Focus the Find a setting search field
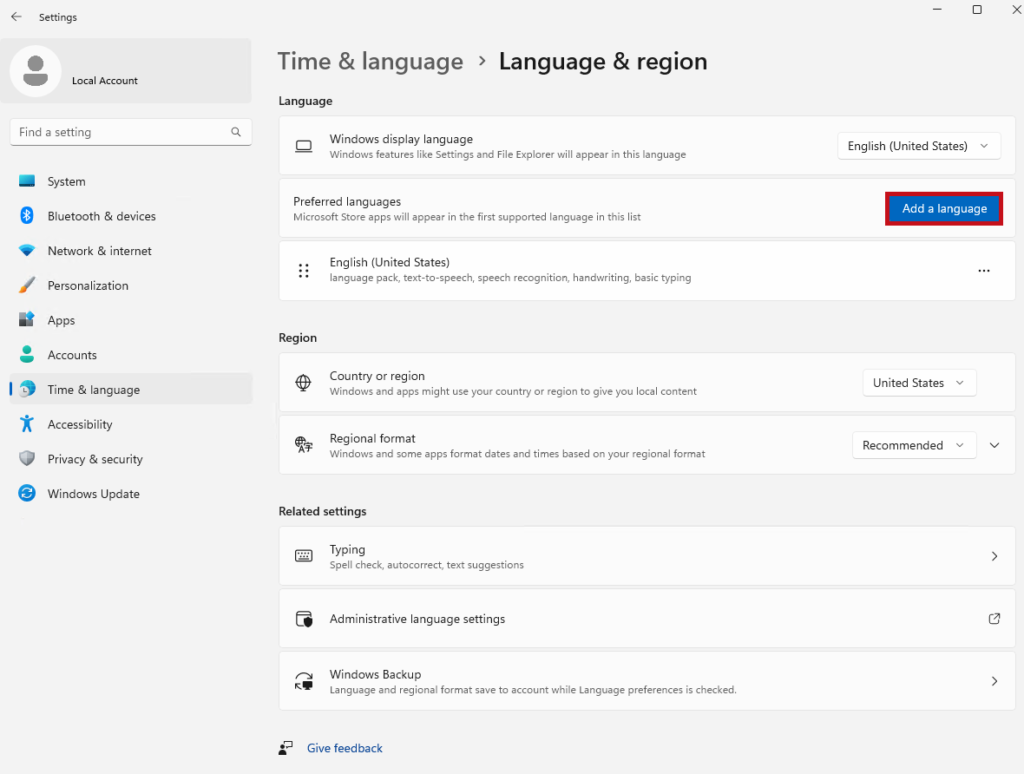The image size is (1024, 774). (x=120, y=132)
